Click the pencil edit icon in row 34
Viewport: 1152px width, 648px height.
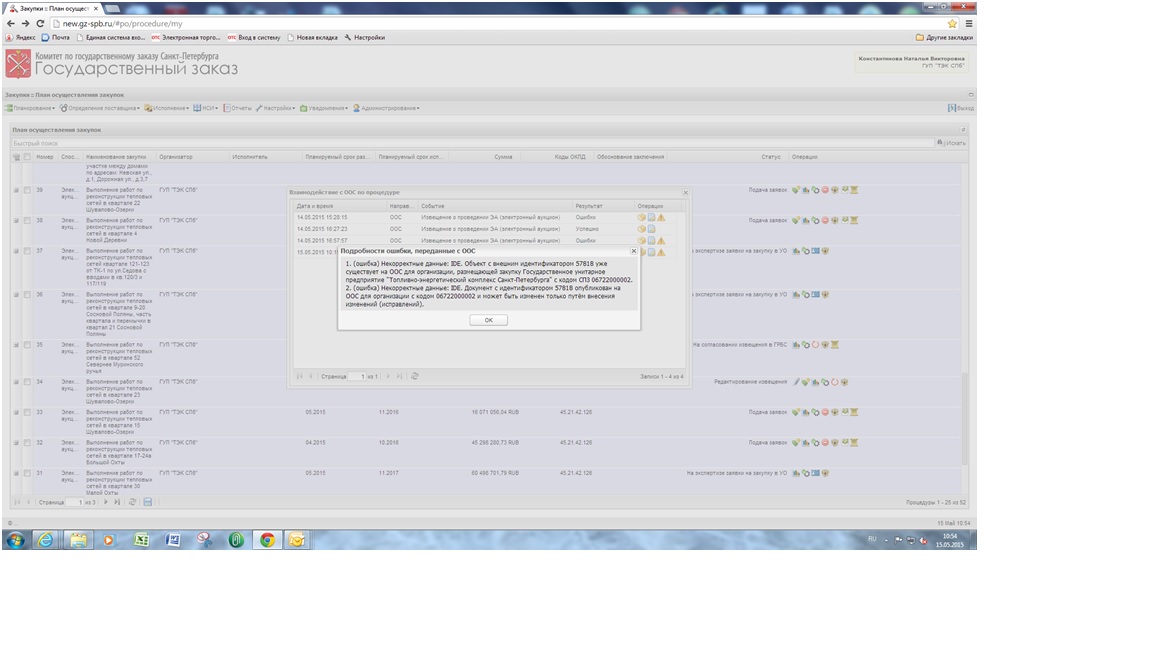tap(796, 382)
